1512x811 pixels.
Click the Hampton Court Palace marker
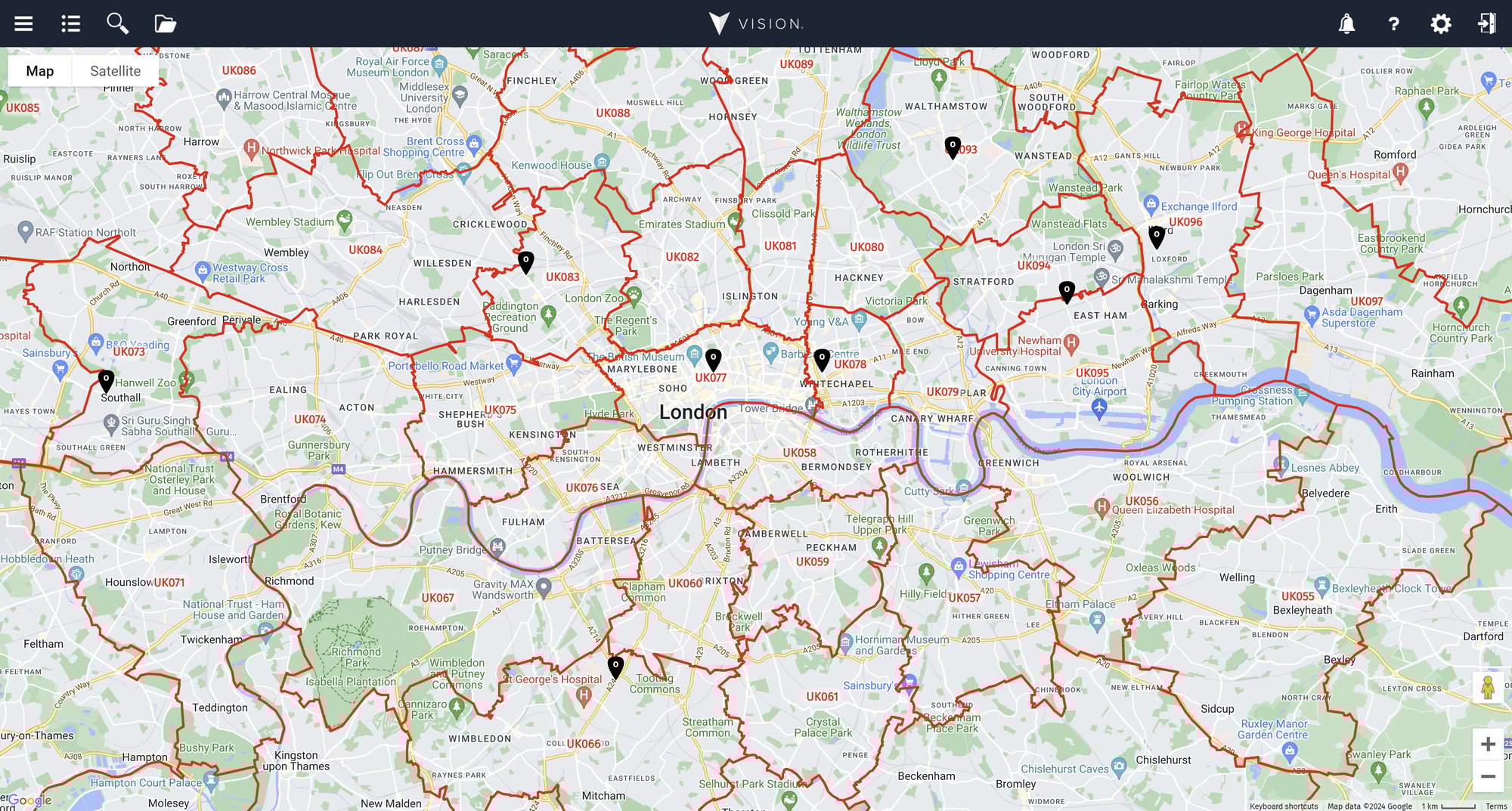211,779
